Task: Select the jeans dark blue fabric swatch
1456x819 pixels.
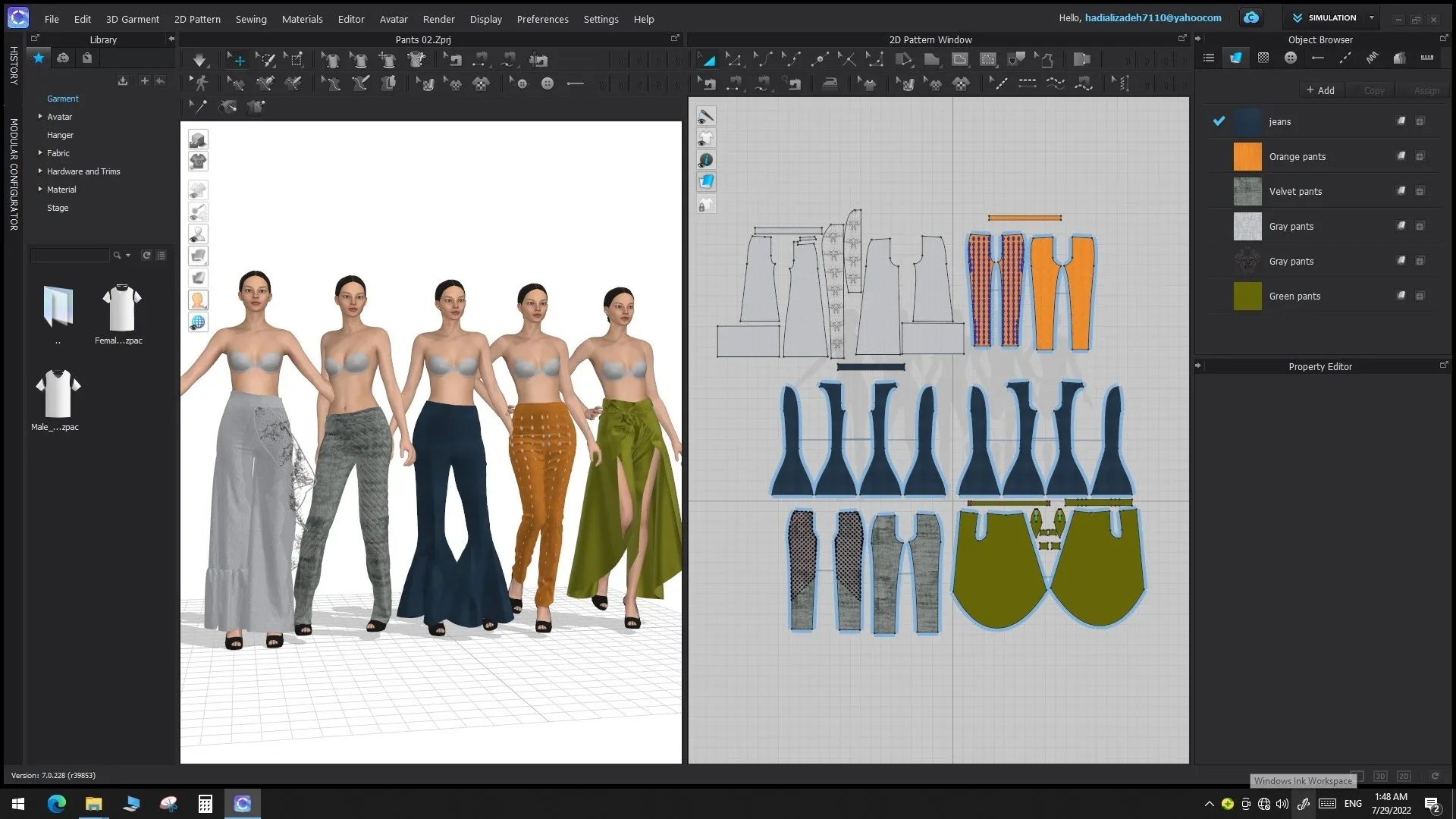Action: click(x=1247, y=121)
